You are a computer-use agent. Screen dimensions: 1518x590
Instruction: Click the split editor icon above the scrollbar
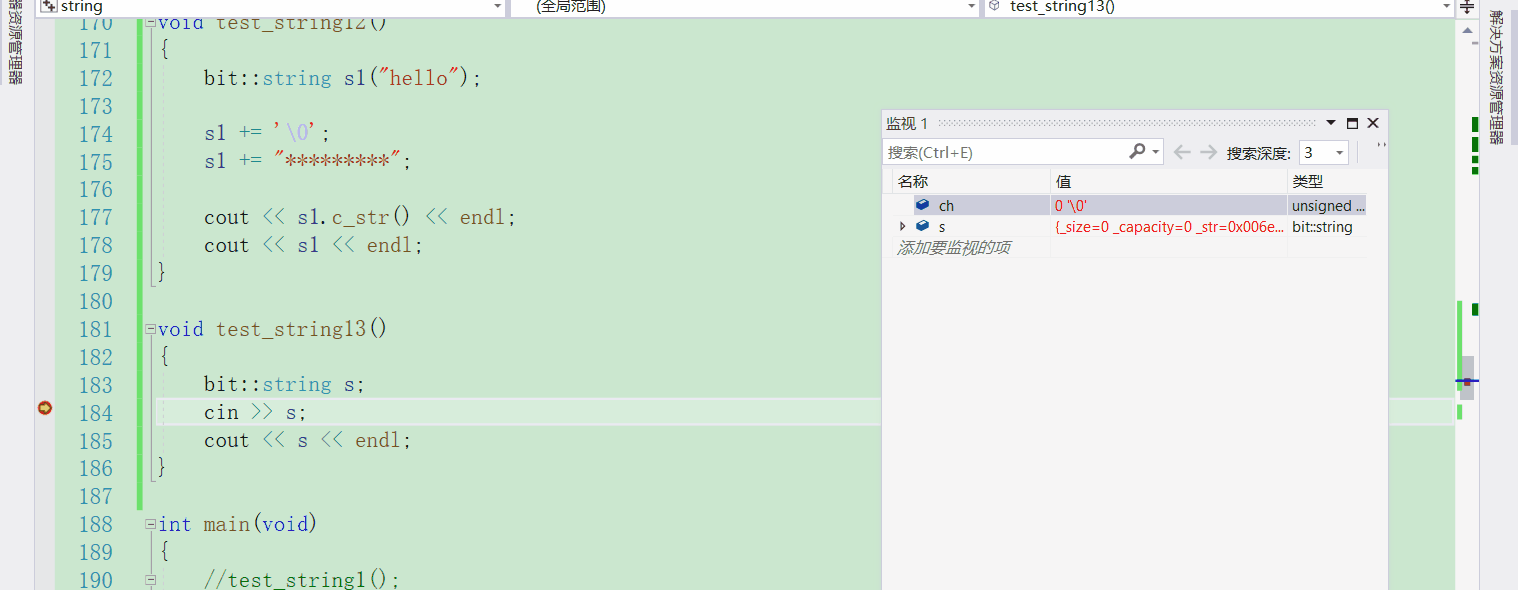(x=1466, y=6)
